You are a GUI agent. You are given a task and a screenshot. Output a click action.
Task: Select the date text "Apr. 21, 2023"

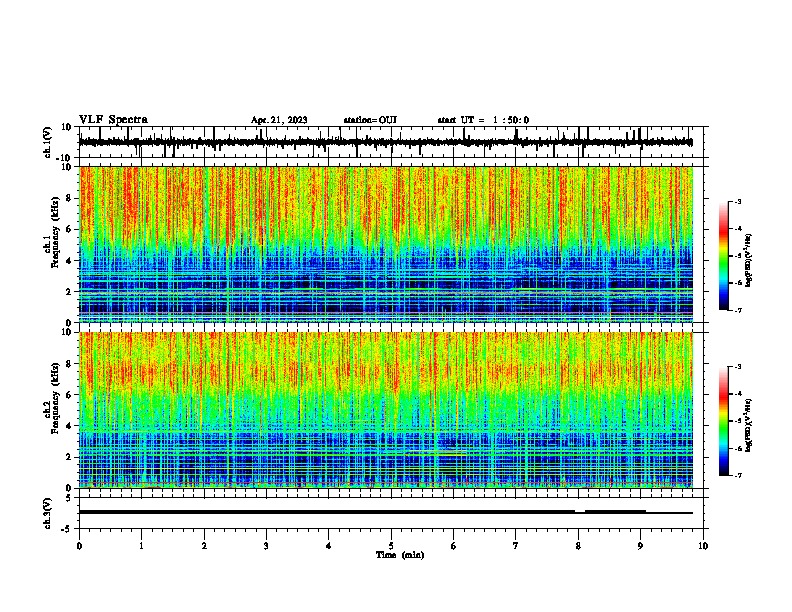point(279,120)
